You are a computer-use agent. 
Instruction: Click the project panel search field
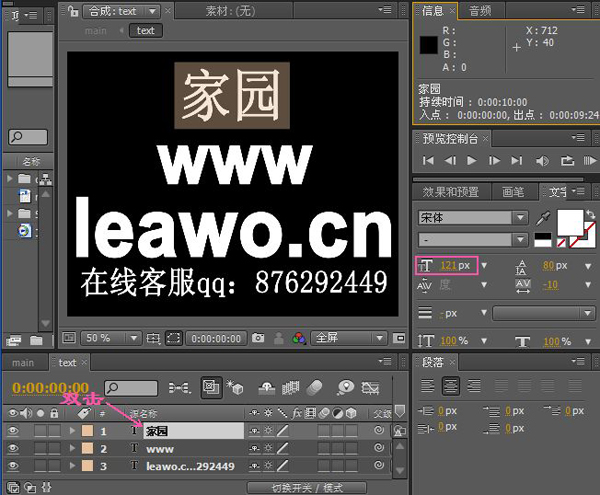(28, 137)
